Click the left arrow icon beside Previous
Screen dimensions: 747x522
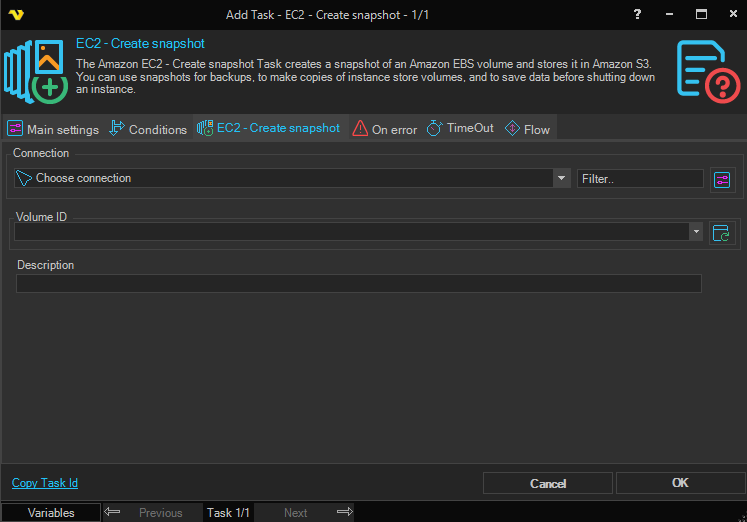[112, 512]
